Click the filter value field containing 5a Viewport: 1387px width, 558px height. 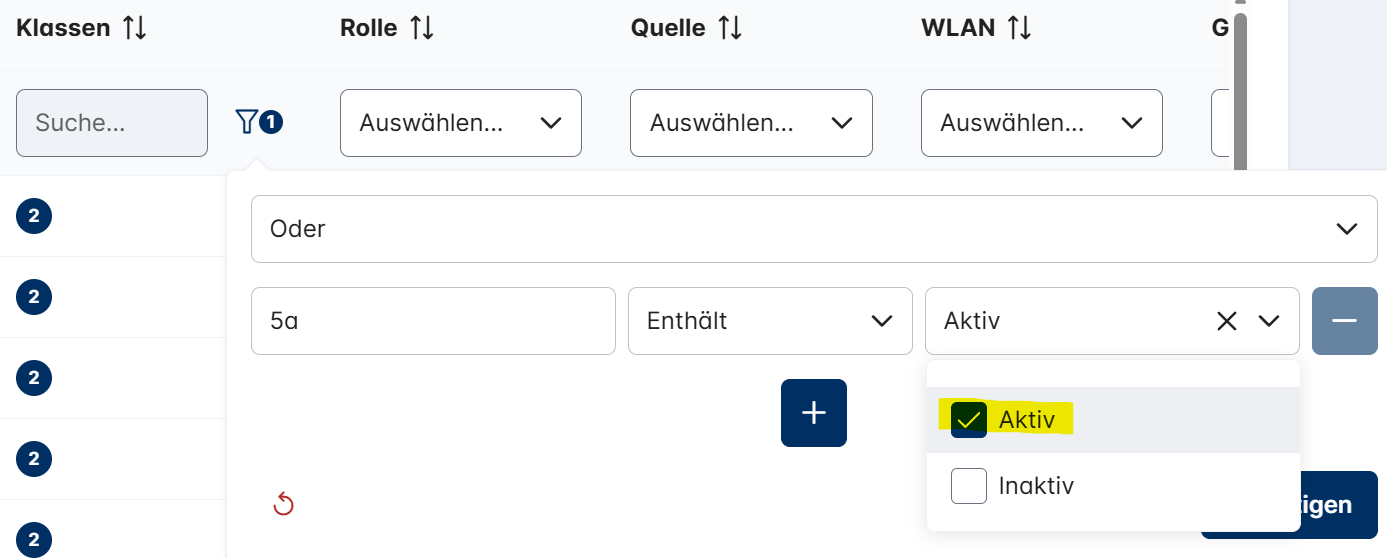[432, 321]
